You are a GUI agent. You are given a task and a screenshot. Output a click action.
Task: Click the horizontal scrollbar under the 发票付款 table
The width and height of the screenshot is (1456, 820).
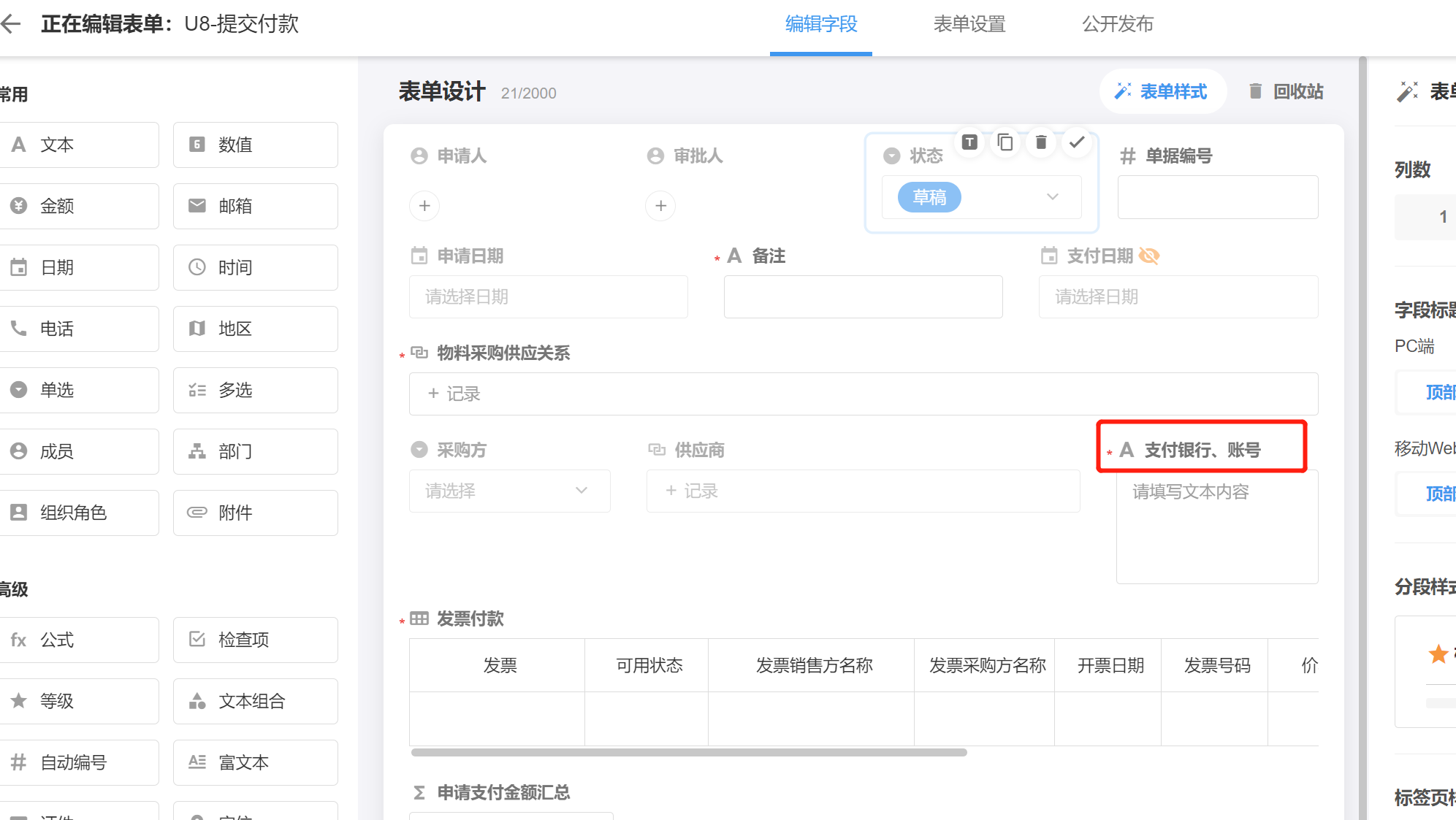pos(687,752)
